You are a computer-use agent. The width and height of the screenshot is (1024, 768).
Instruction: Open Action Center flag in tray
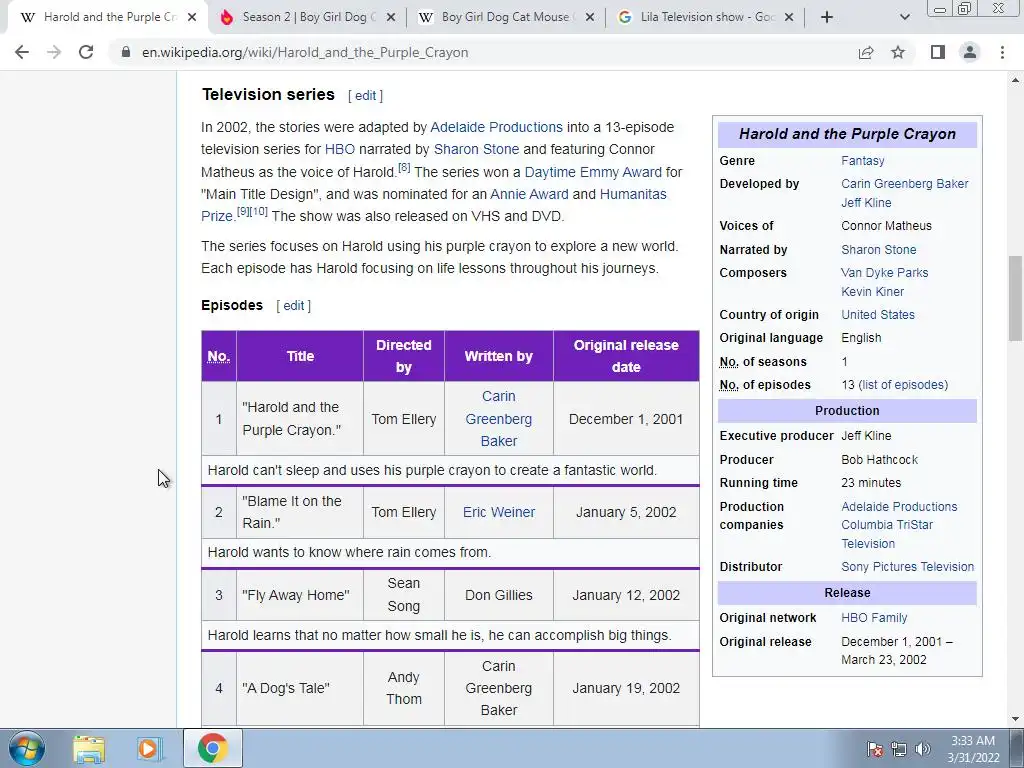click(x=875, y=750)
